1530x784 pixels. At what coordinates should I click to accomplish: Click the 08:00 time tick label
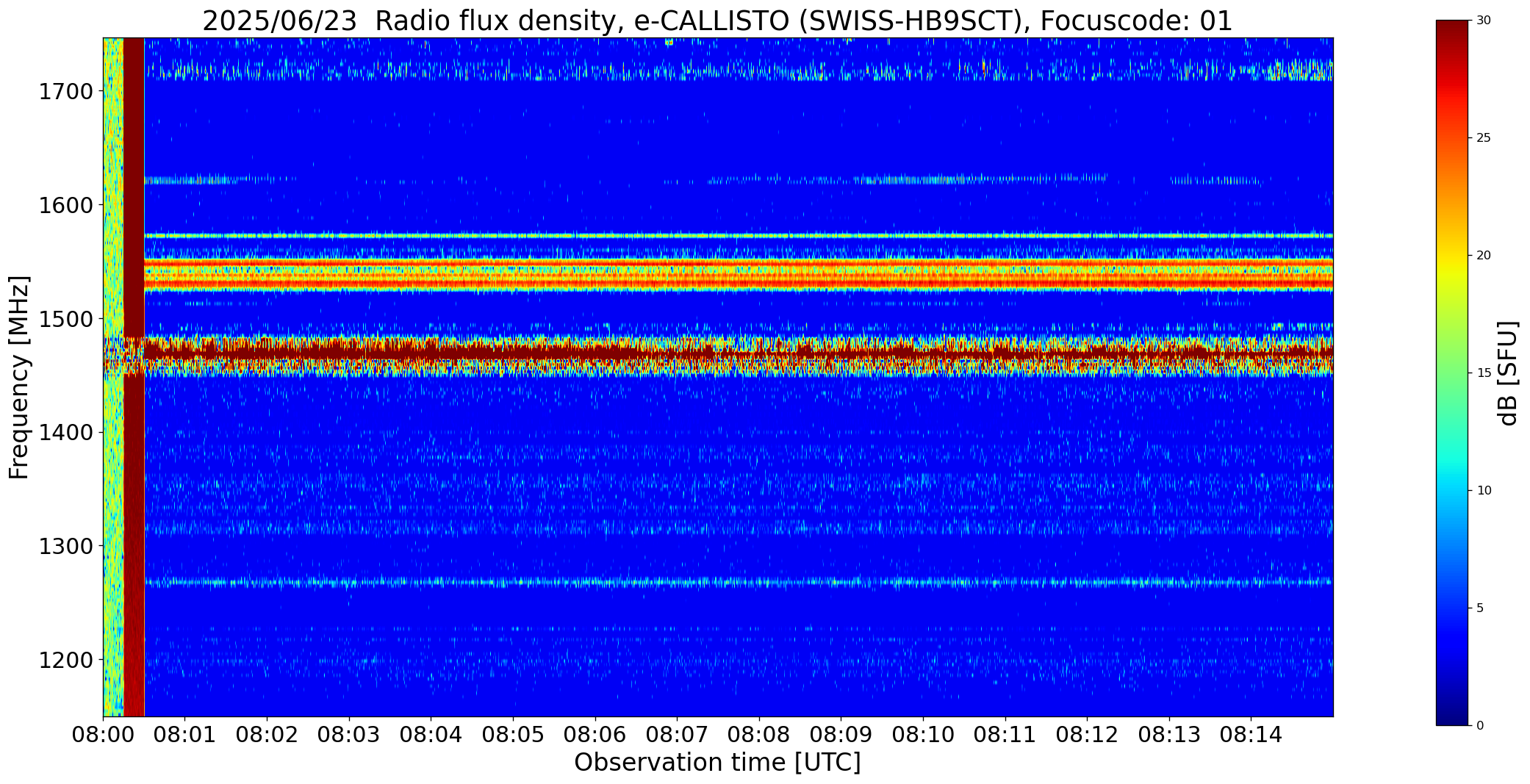click(103, 734)
